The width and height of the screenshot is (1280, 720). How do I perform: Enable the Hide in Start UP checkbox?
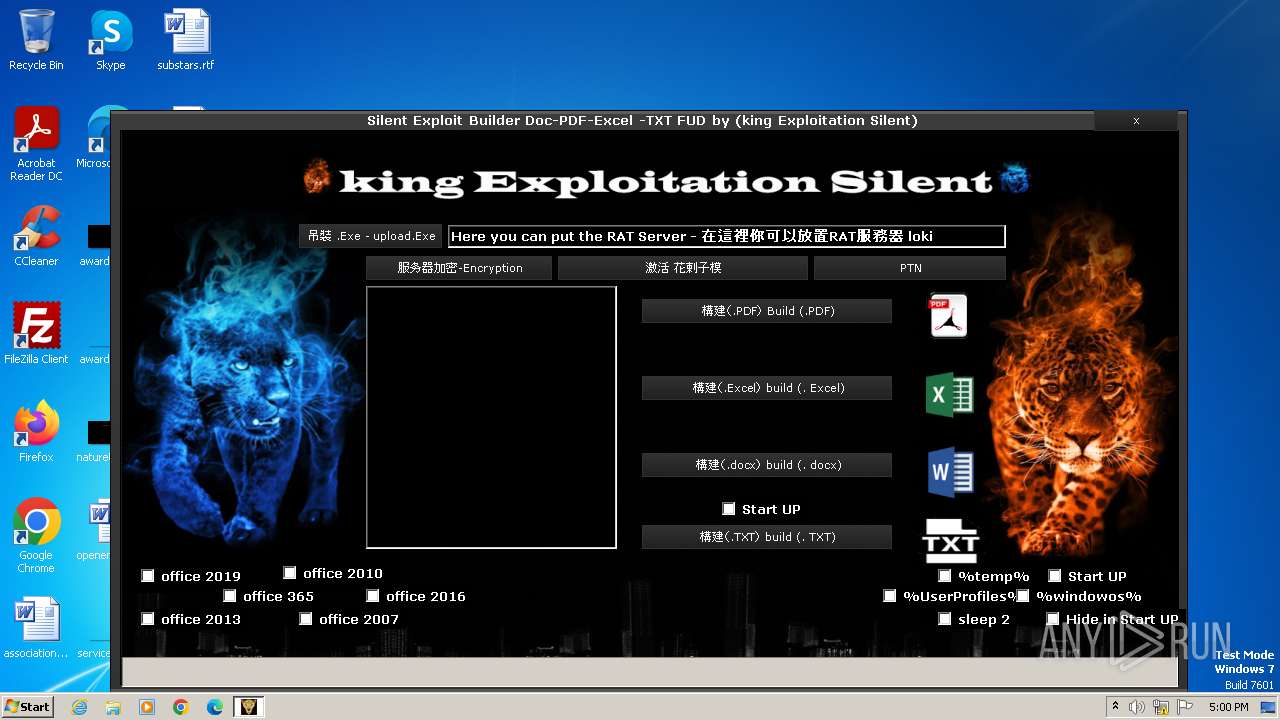1053,619
